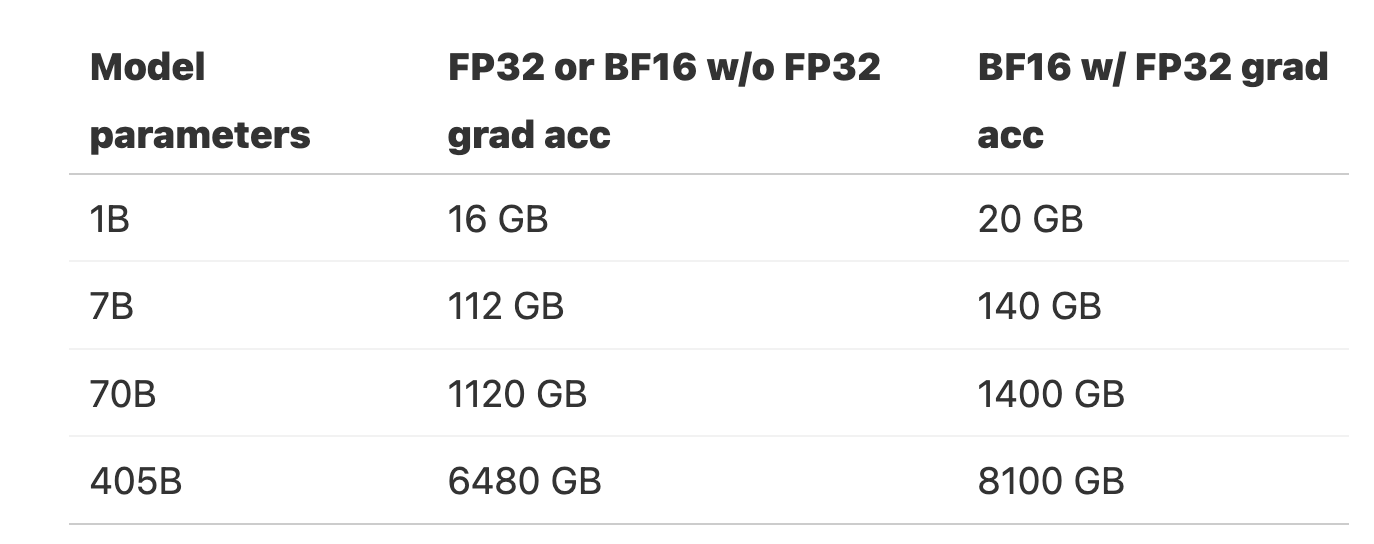The width and height of the screenshot is (1374, 544).
Task: Click the 7B model parameters cell
Action: pyautogui.click(x=112, y=306)
